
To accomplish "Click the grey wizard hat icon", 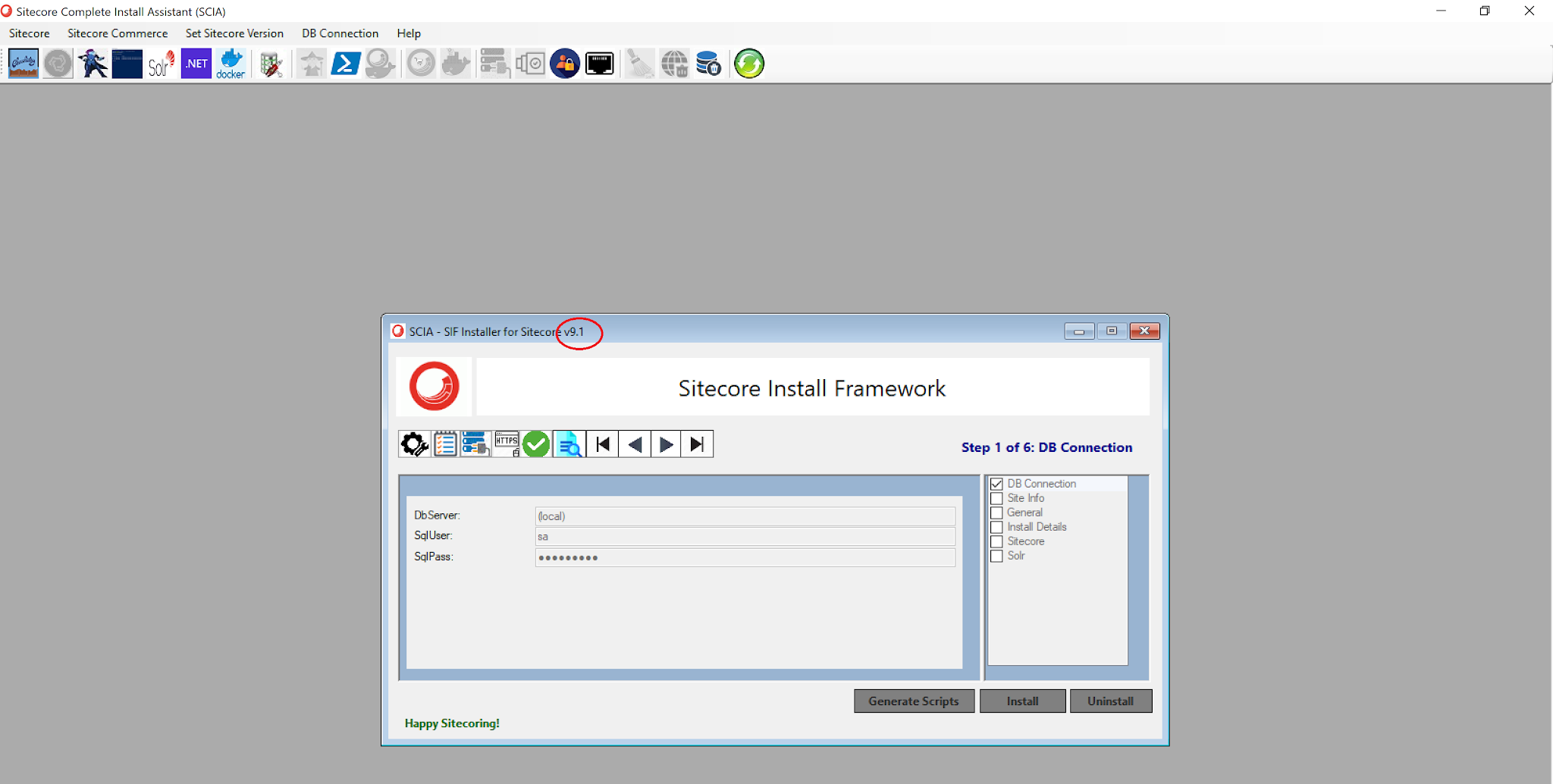I will pyautogui.click(x=311, y=64).
